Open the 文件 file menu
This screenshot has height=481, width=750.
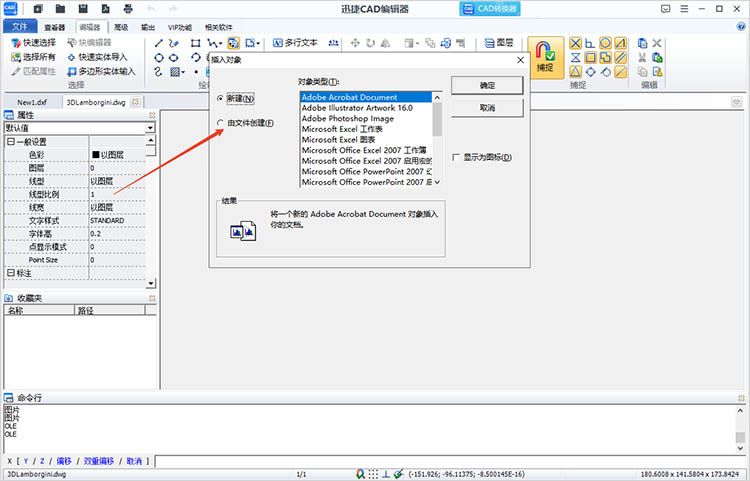20,27
